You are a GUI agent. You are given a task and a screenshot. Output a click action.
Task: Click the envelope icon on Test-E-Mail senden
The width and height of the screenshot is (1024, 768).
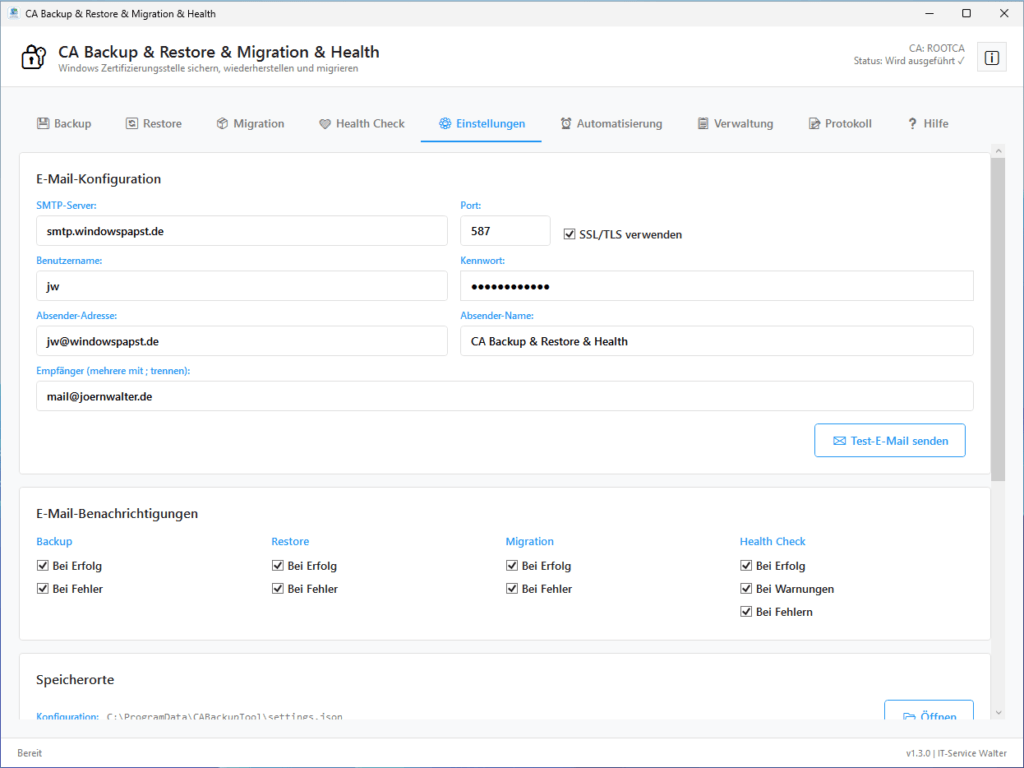click(842, 440)
